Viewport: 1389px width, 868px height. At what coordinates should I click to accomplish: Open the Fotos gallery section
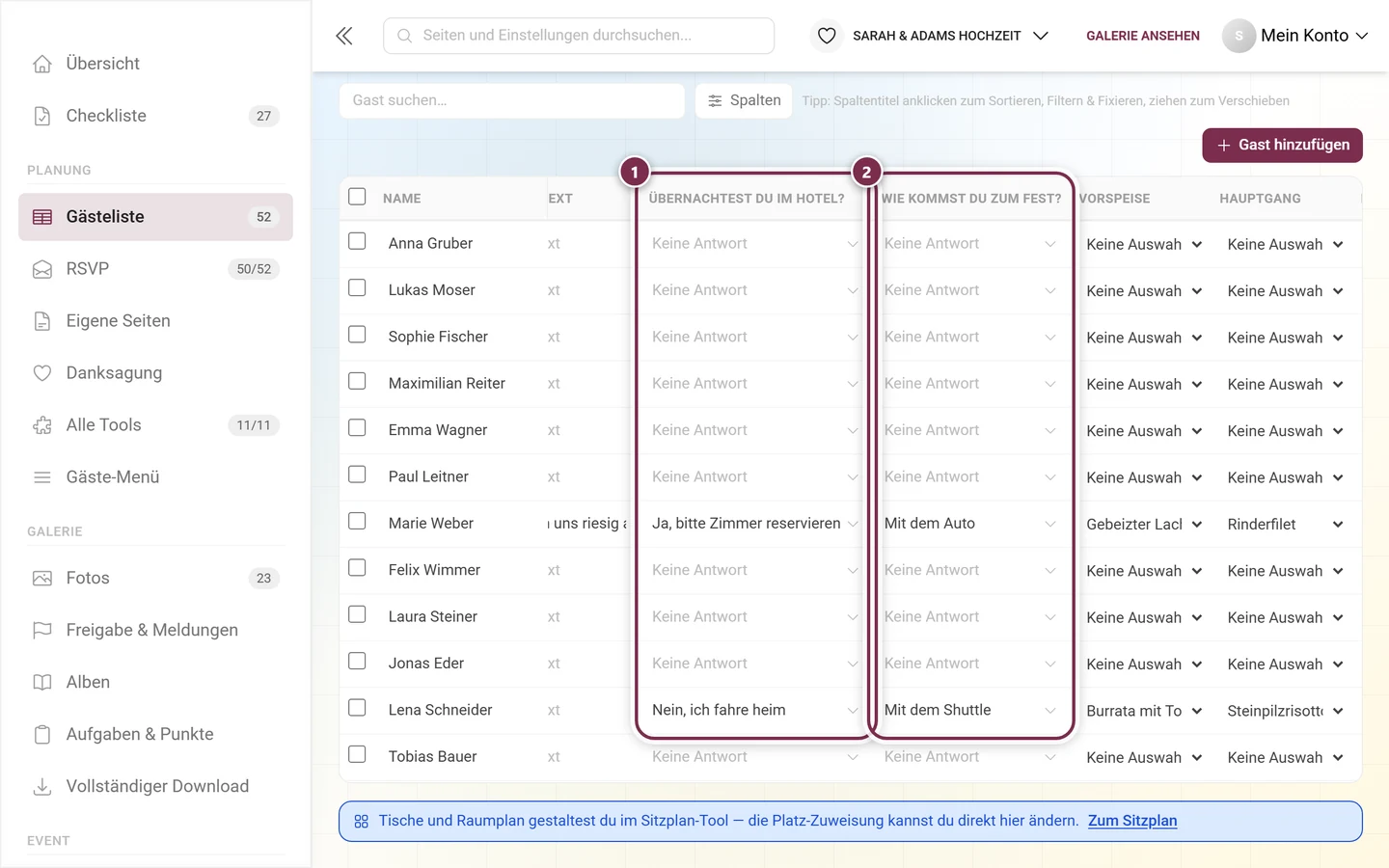pos(155,579)
